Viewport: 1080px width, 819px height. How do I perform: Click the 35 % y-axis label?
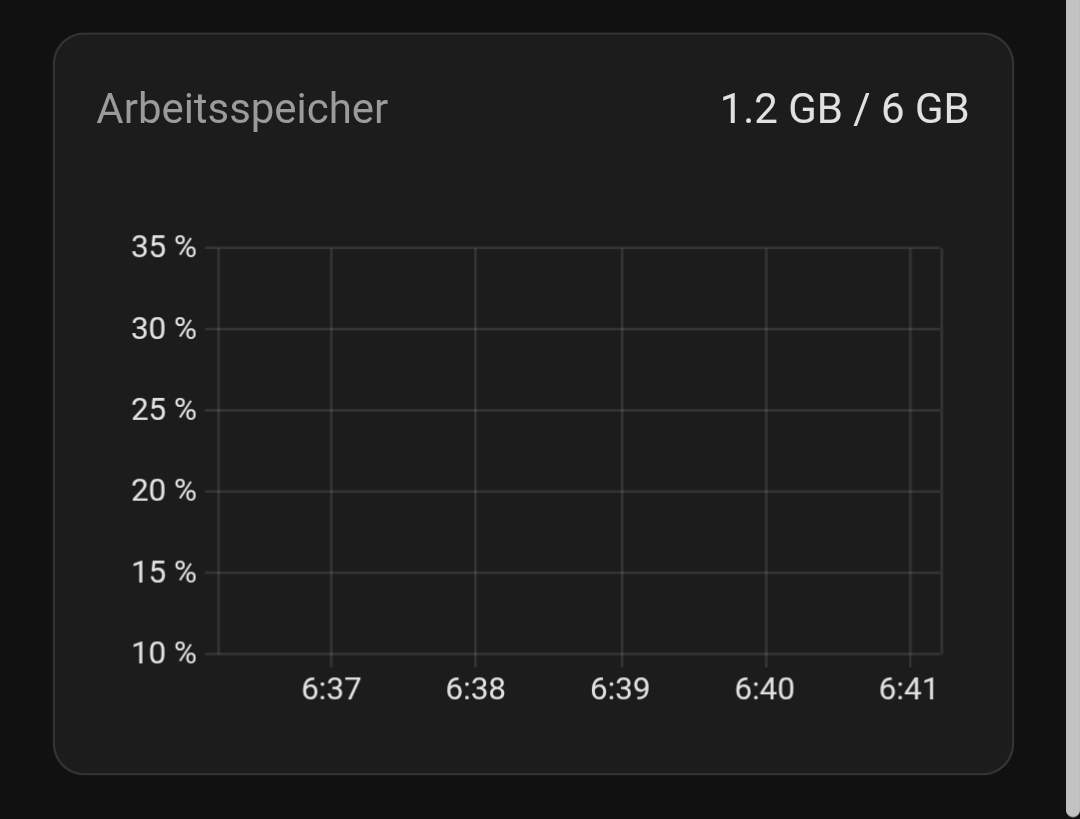(164, 247)
